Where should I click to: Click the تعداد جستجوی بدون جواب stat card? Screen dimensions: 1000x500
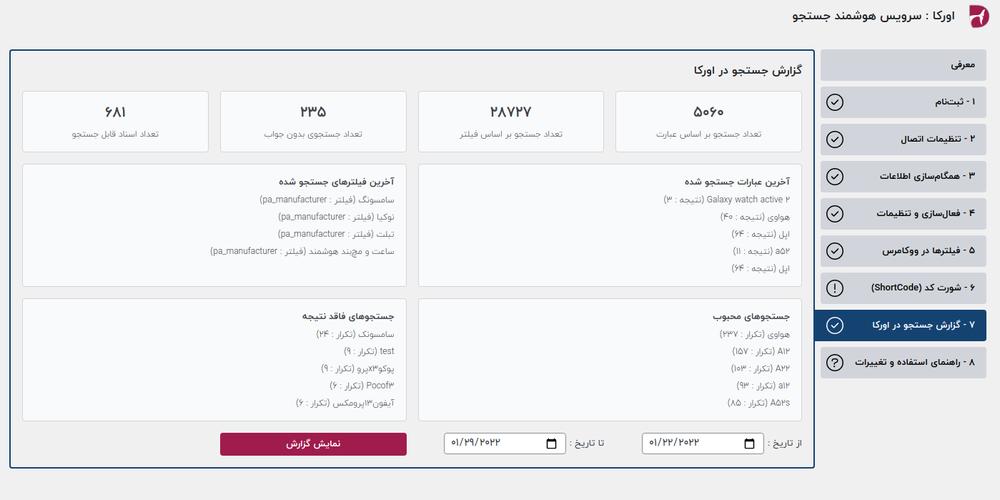(x=313, y=122)
